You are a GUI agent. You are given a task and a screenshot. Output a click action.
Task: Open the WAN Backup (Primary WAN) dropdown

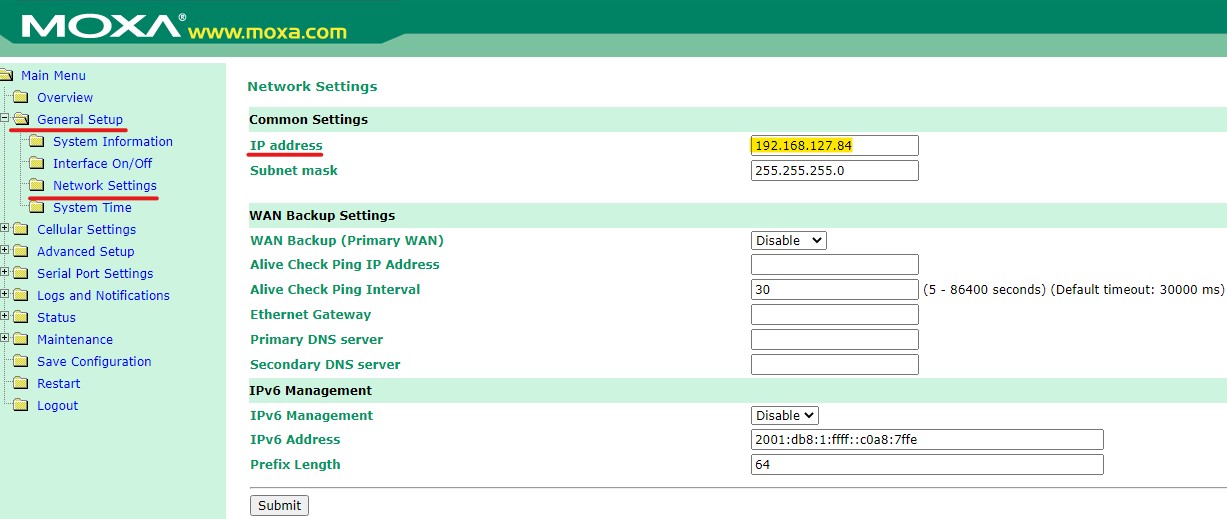point(788,240)
